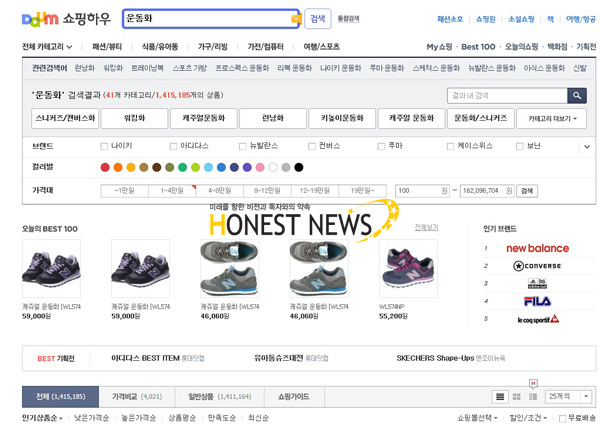Click the first New Balance shoe thumbnail

[51, 268]
